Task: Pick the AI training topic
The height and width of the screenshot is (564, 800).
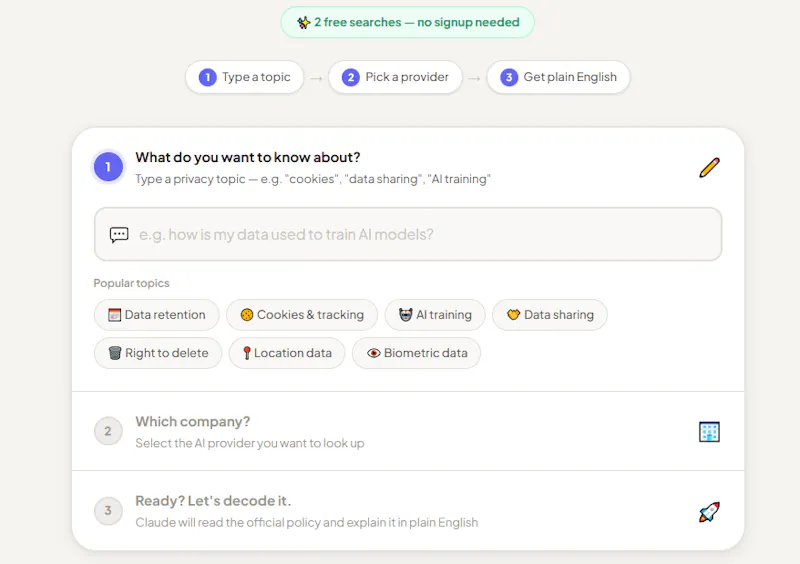Action: pos(435,315)
